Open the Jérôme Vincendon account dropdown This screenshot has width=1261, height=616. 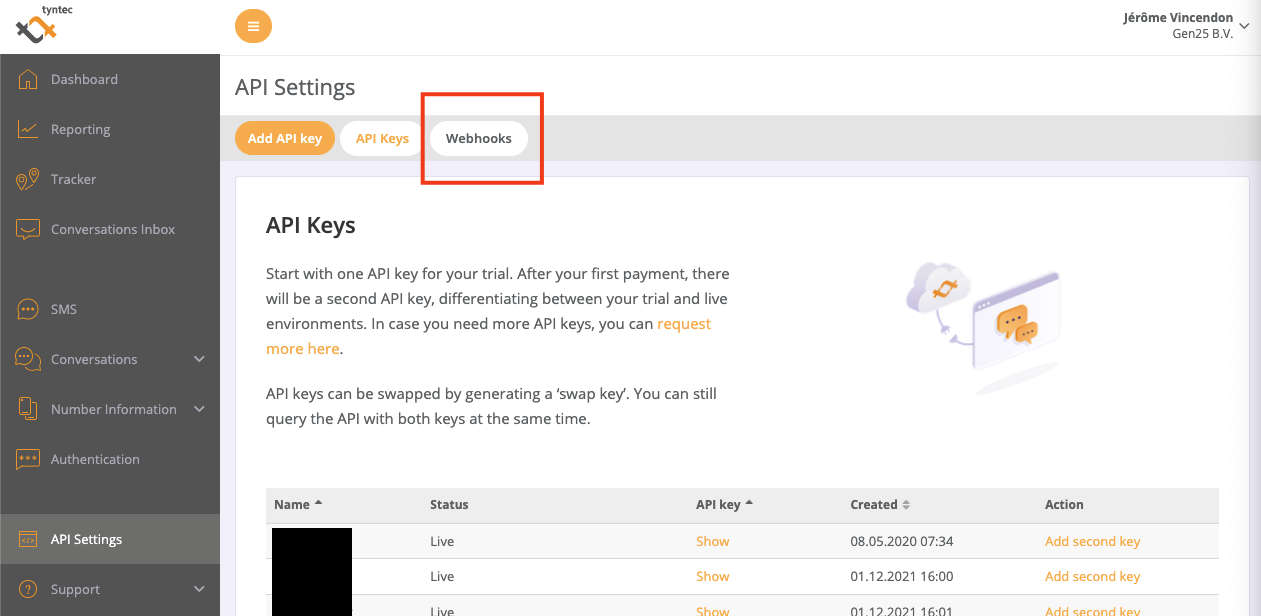pos(1244,26)
